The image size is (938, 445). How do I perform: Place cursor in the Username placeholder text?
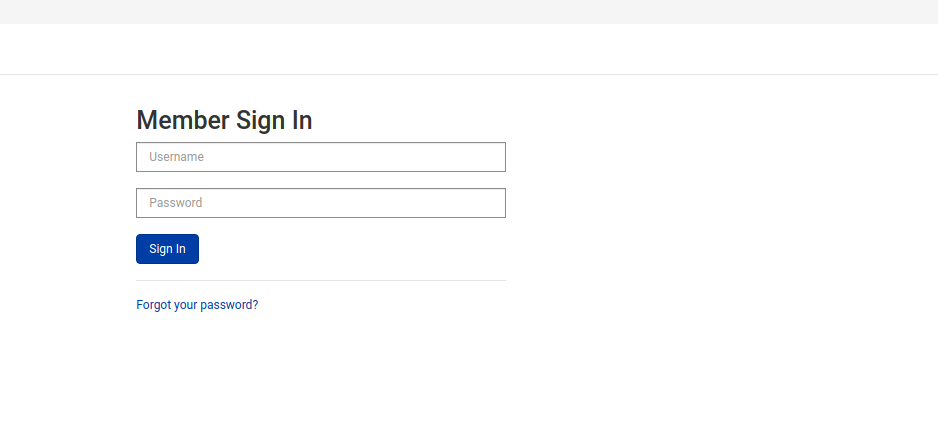click(x=177, y=157)
